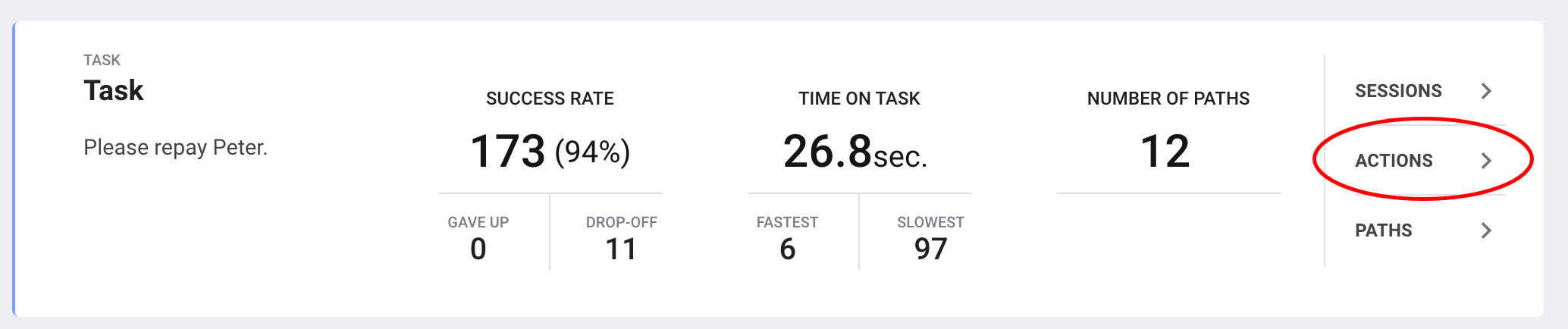Viewport: 1568px width, 329px height.
Task: Click the chevron arrow next to Sessions
Action: pos(1486,91)
